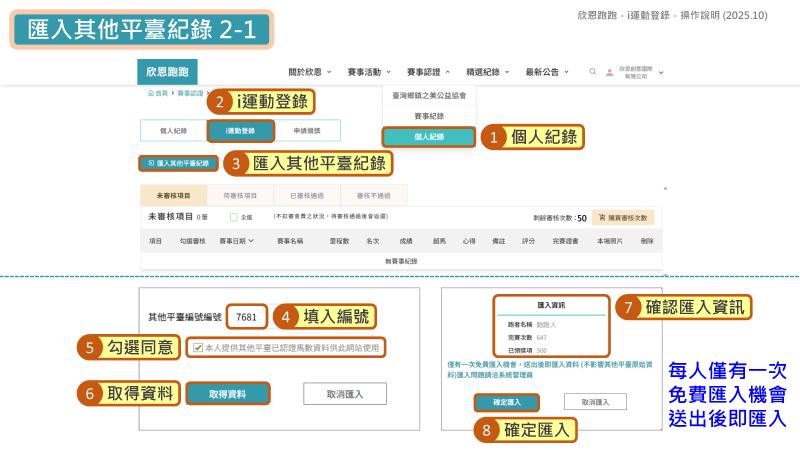Viewport: 800px width, 450px height.
Task: Choose 賽事紀錄 in the dropdown submenu
Action: (429, 116)
